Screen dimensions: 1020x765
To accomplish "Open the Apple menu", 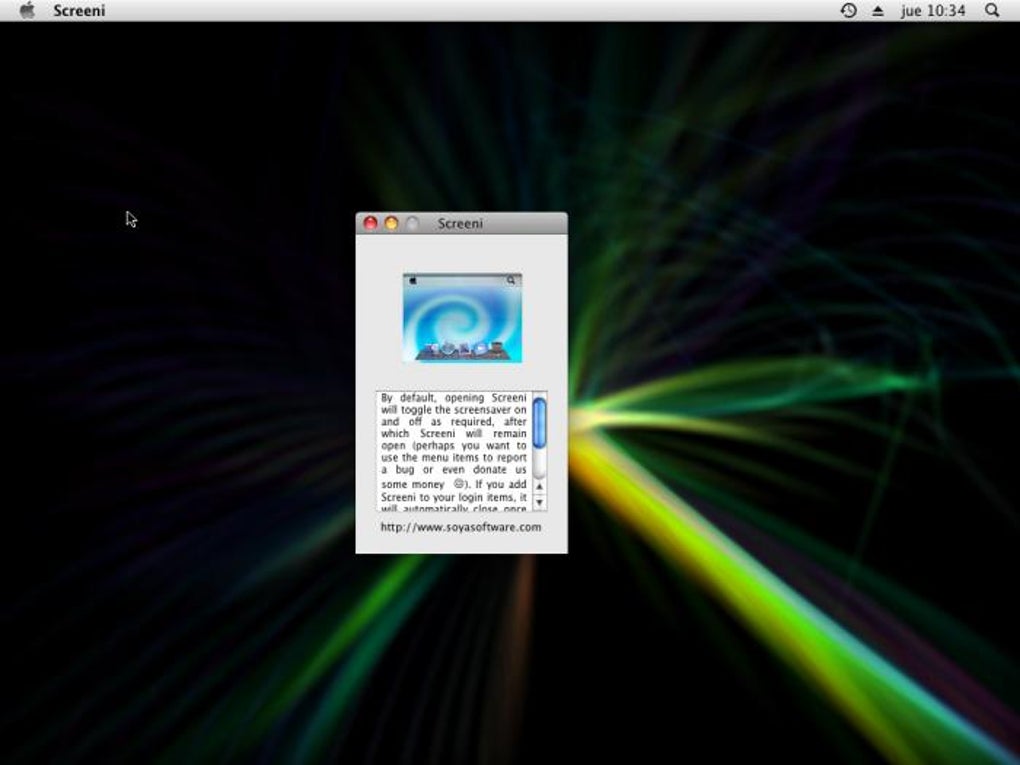I will click(27, 10).
